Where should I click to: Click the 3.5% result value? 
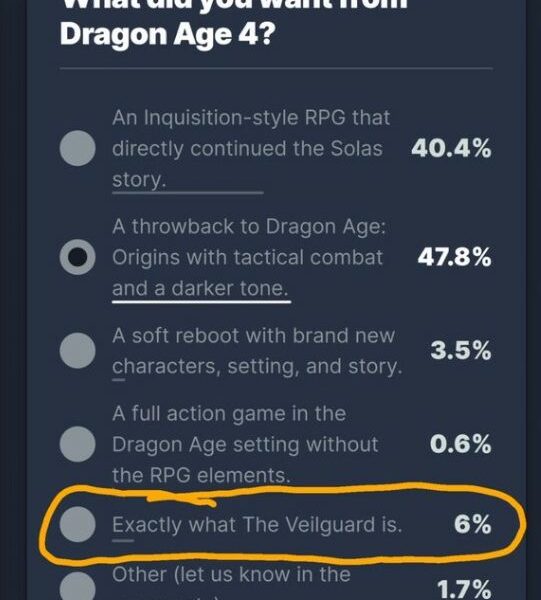[461, 351]
